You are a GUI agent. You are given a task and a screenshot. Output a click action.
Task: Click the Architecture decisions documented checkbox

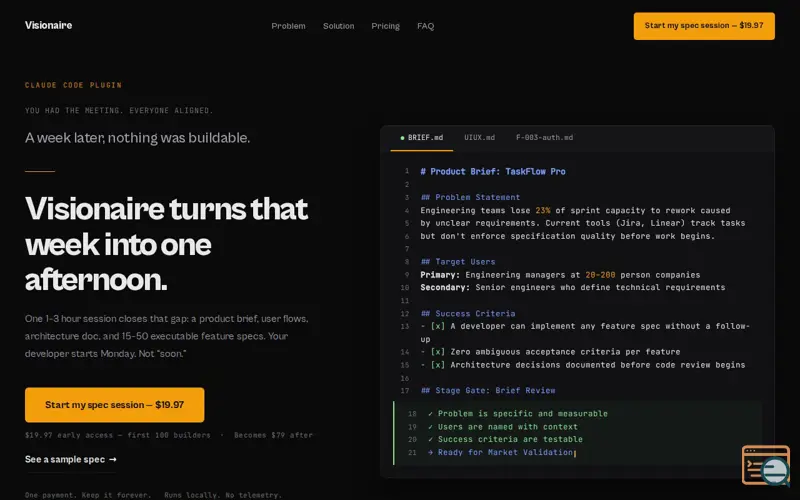coord(437,365)
